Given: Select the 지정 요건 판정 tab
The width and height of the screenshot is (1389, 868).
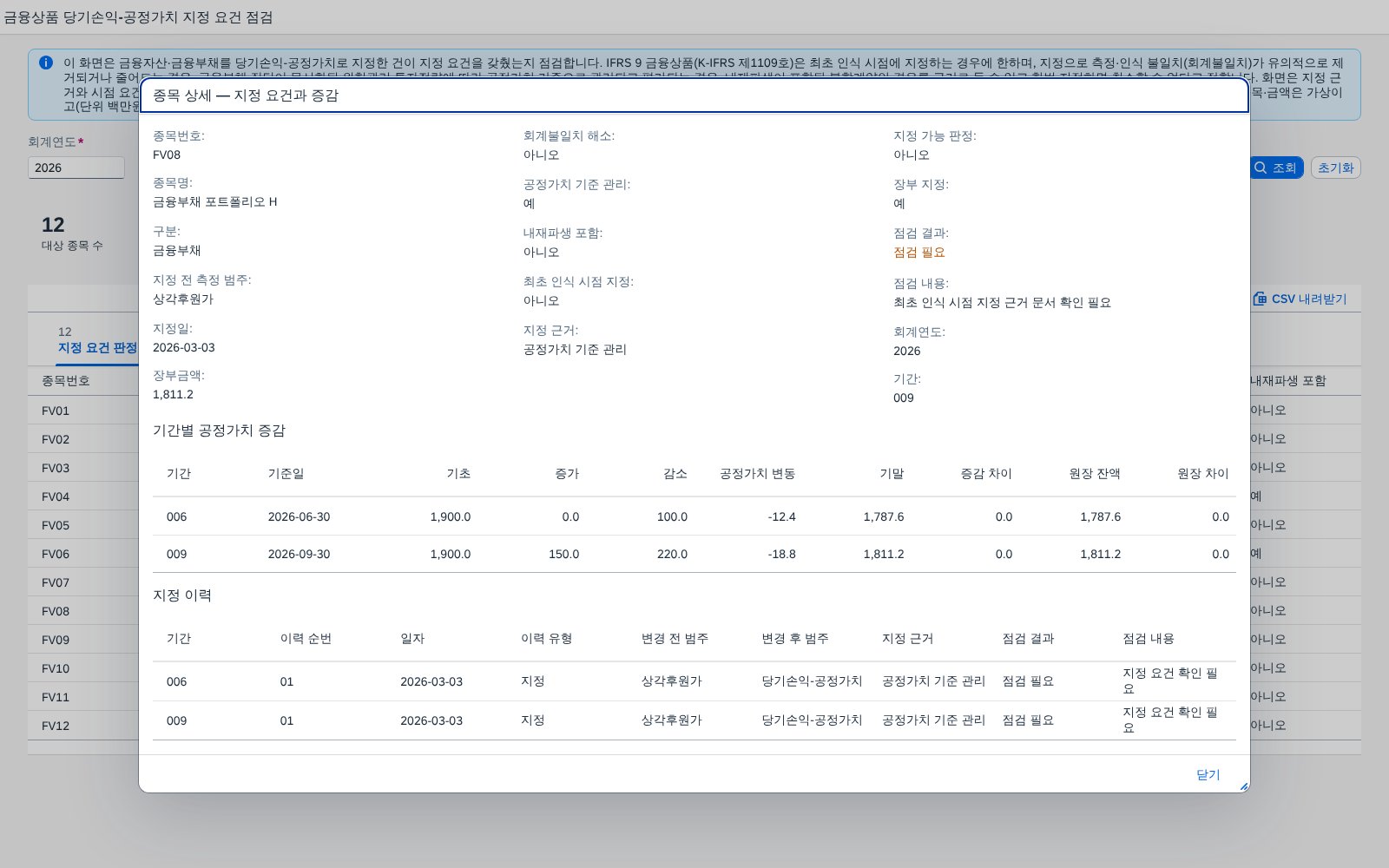Looking at the screenshot, I should tap(97, 340).
